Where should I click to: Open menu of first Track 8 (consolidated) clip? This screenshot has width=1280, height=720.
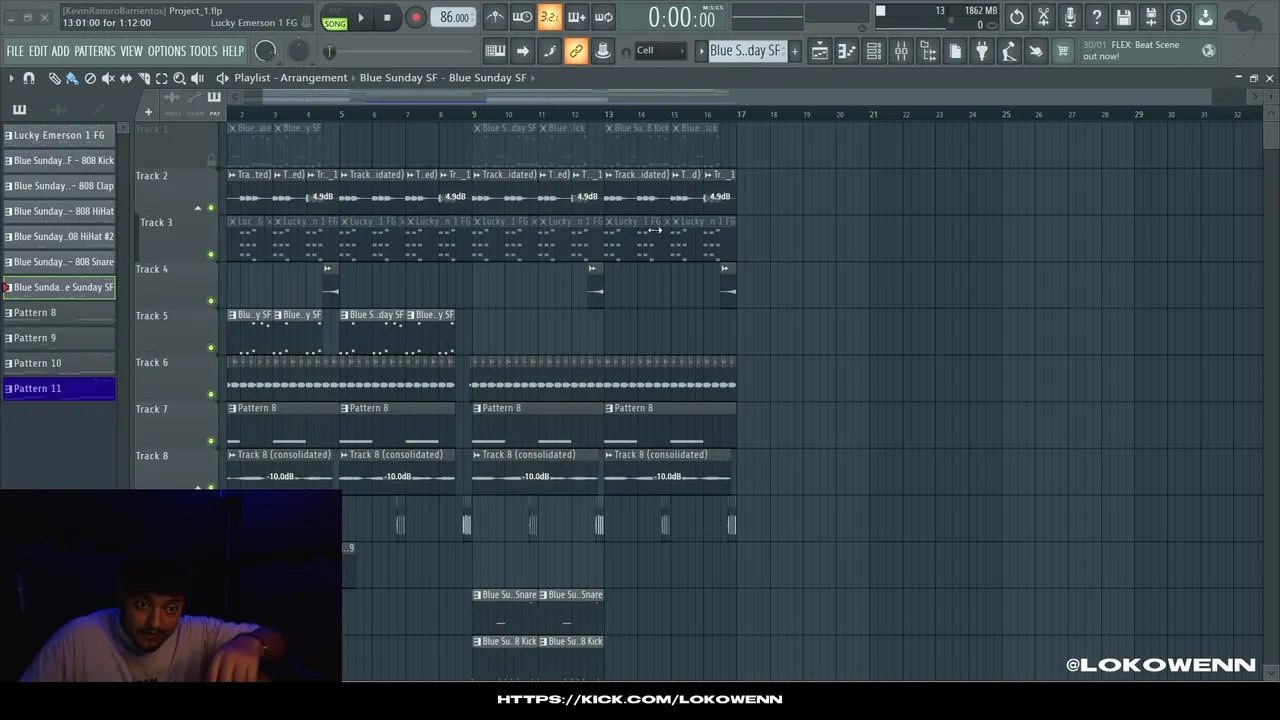pyautogui.click(x=233, y=455)
